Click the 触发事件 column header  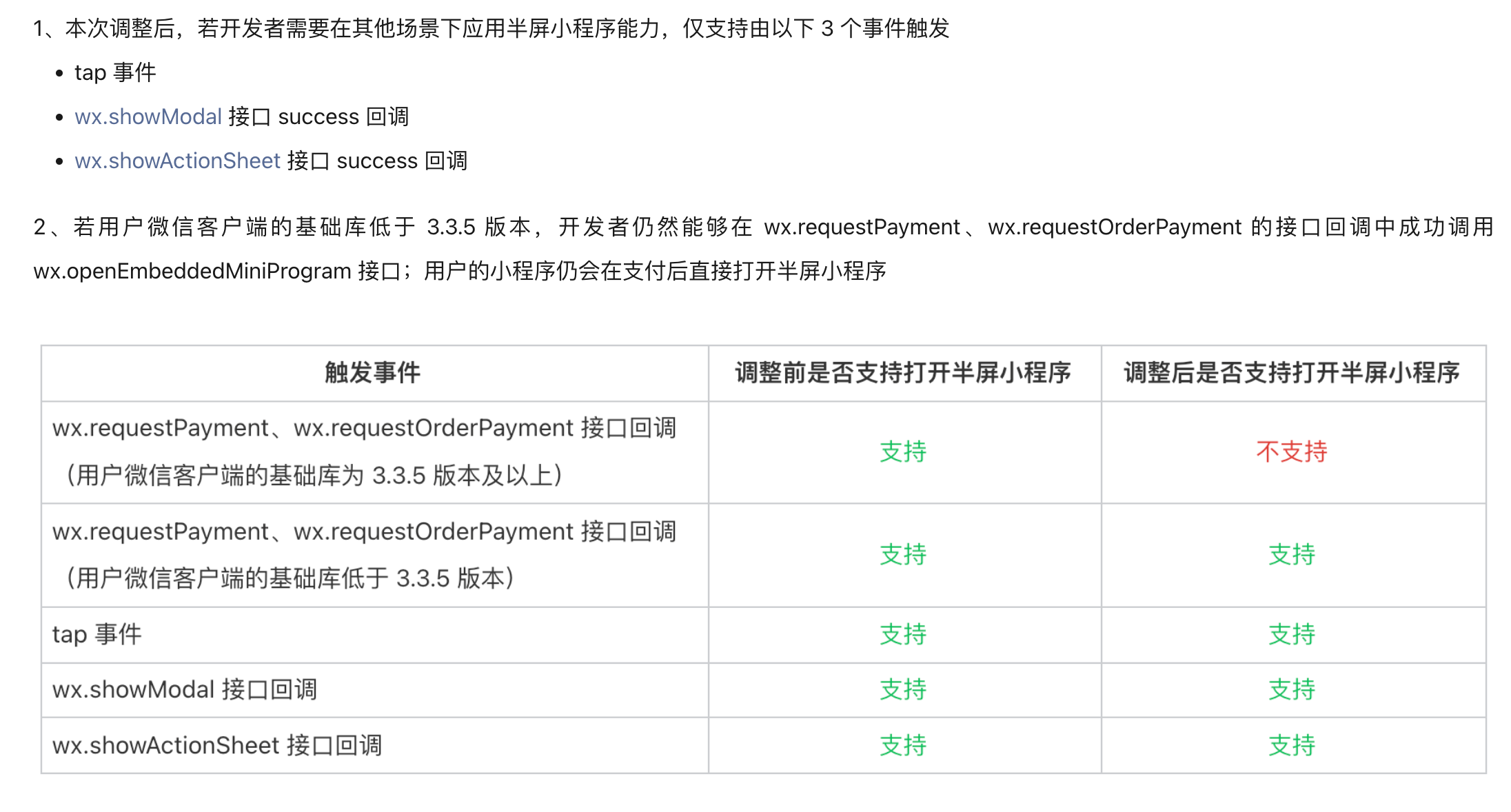click(373, 373)
